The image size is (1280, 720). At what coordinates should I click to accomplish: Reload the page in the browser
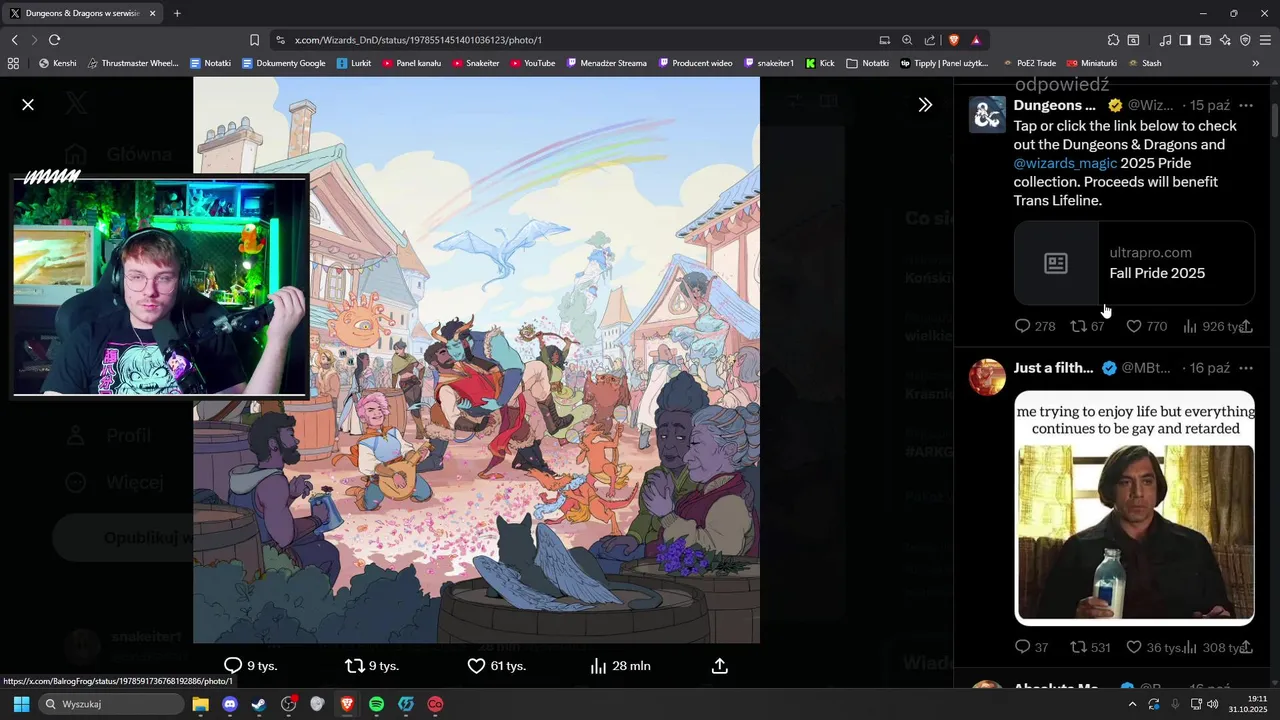click(x=54, y=40)
